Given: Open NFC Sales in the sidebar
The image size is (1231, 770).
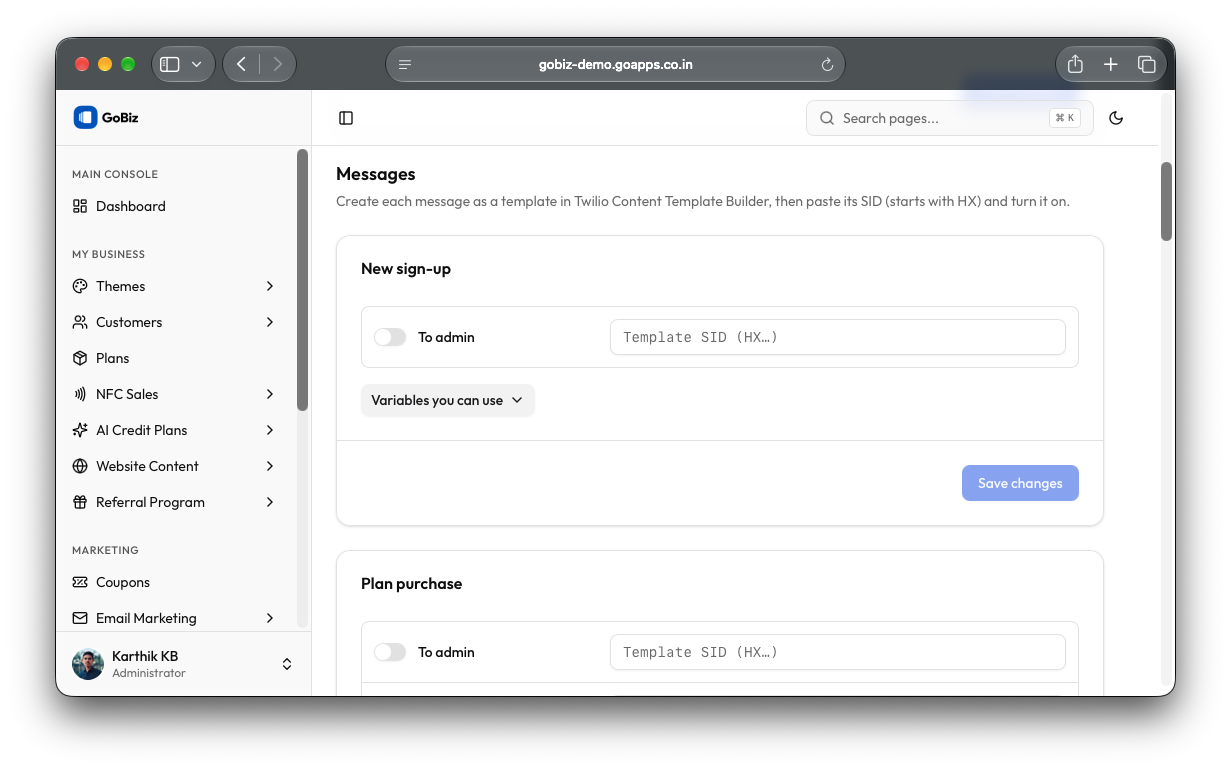Looking at the screenshot, I should coord(174,394).
